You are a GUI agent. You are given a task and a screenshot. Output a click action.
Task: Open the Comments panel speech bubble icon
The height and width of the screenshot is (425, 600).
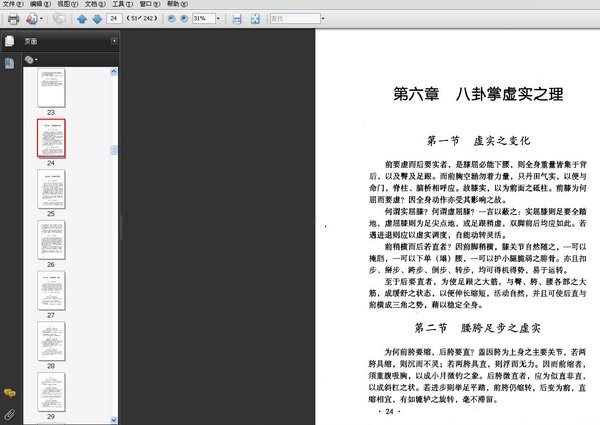click(x=10, y=393)
